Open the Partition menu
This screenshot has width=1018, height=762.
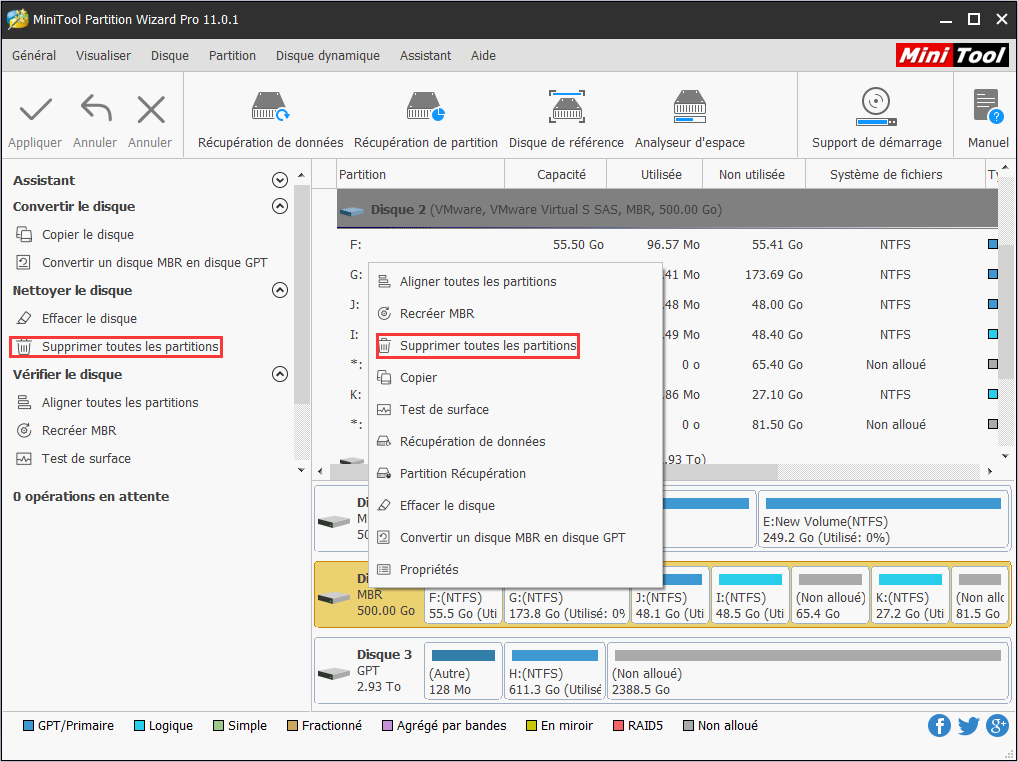[232, 56]
